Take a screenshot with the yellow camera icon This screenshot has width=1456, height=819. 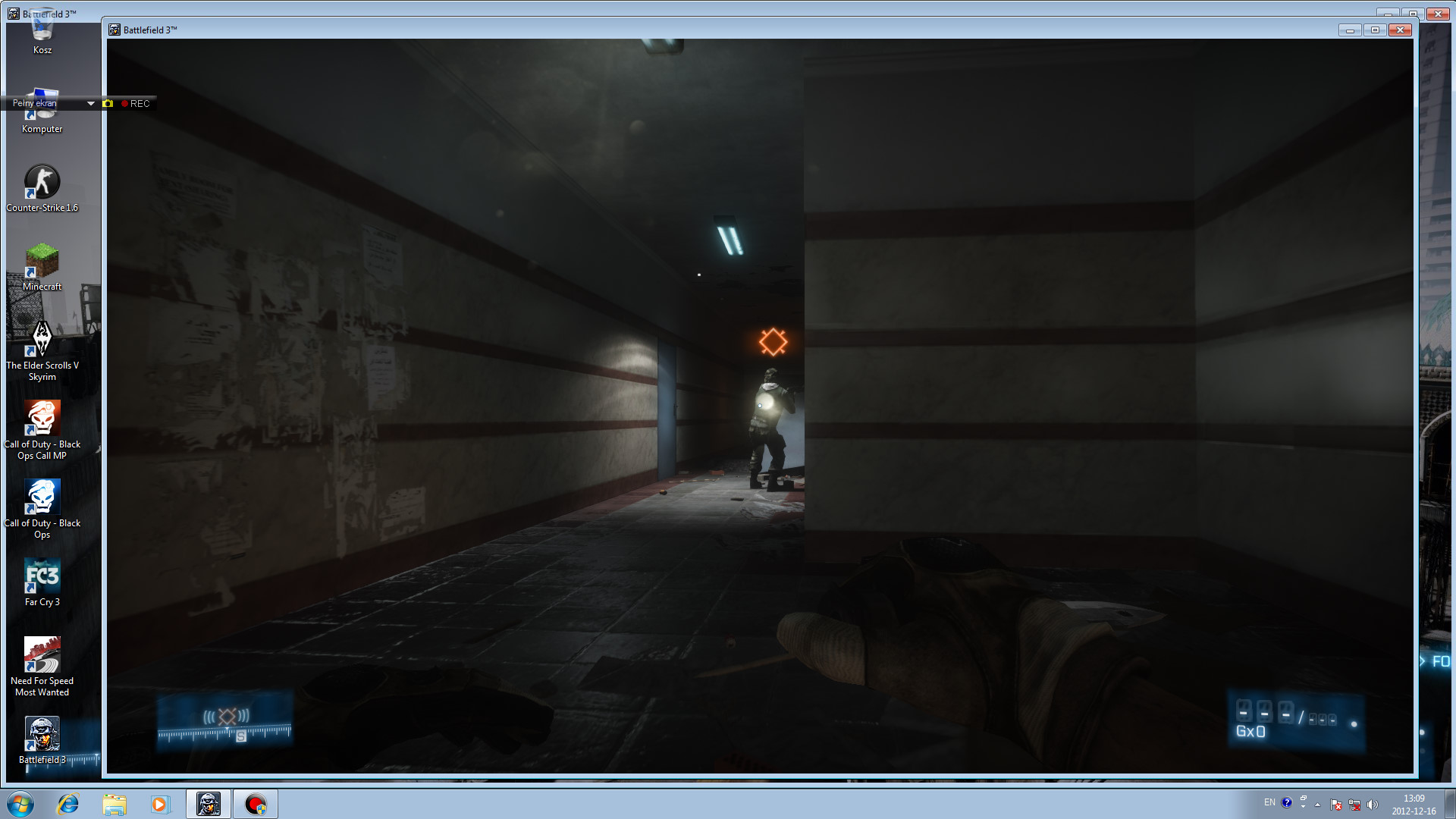coord(108,103)
